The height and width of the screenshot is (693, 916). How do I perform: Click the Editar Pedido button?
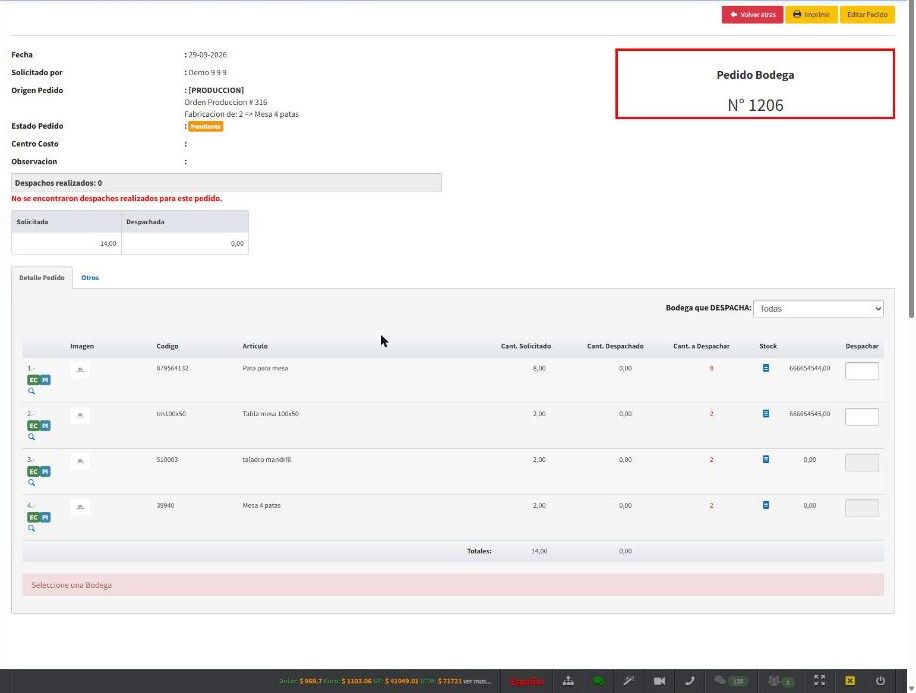[868, 15]
